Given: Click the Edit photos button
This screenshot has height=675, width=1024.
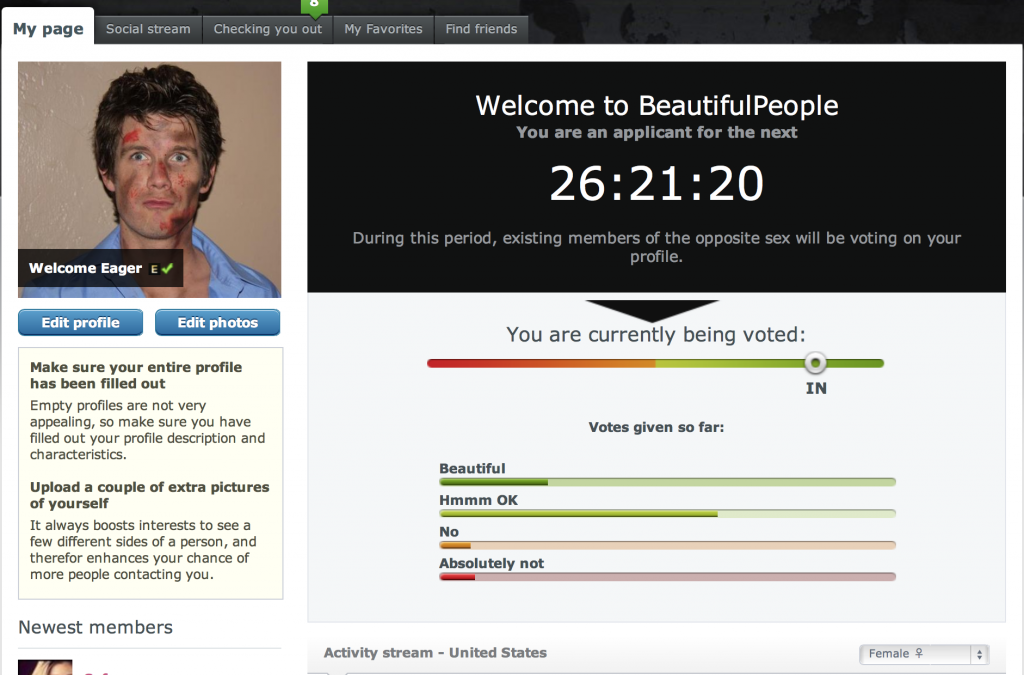Looking at the screenshot, I should pyautogui.click(x=217, y=322).
